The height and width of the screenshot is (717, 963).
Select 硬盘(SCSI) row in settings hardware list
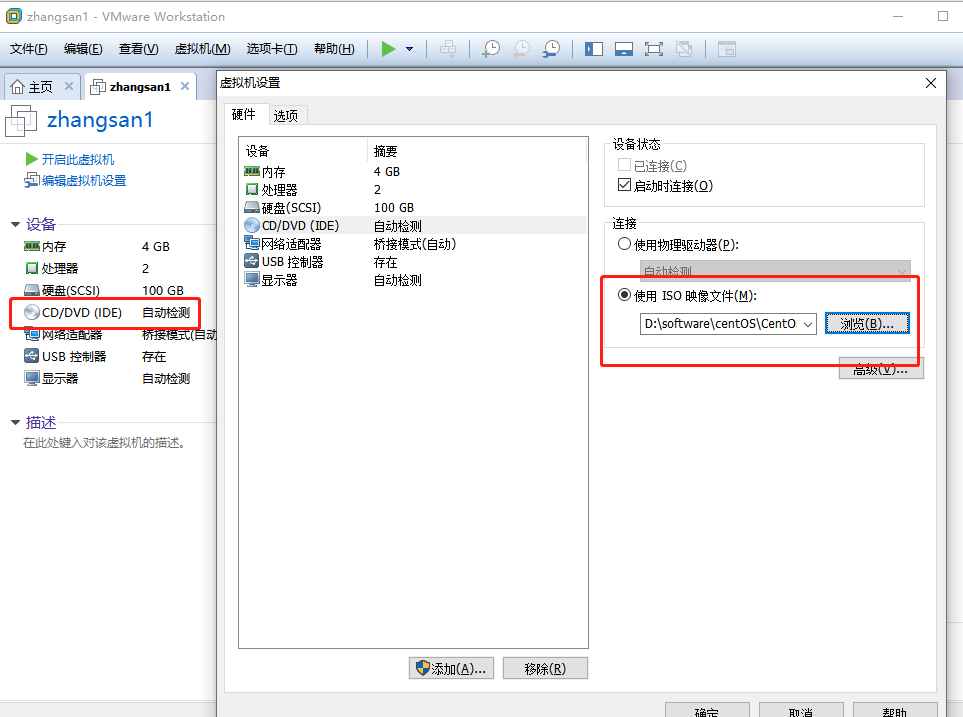(x=413, y=208)
